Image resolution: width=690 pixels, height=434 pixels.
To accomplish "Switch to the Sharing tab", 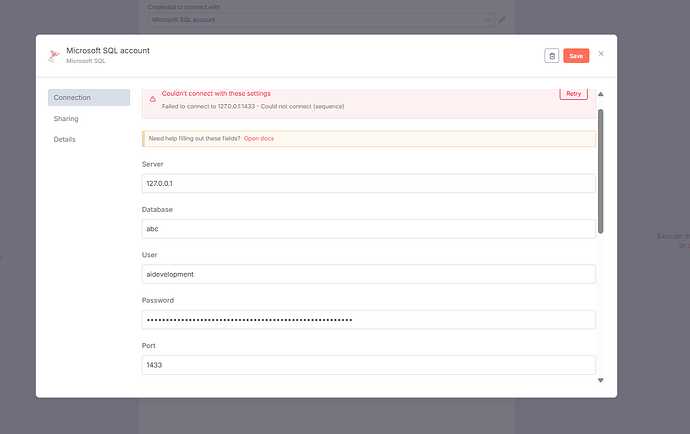I will pyautogui.click(x=66, y=118).
